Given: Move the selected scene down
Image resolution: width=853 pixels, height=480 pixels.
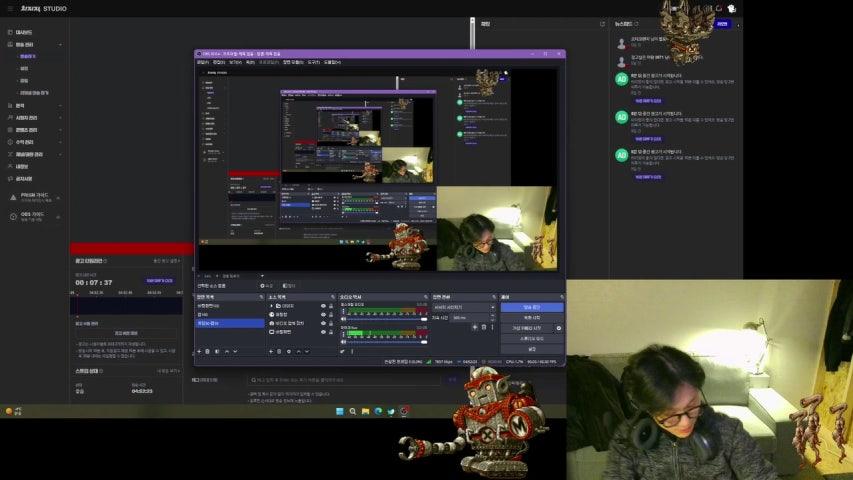Looking at the screenshot, I should (x=235, y=352).
